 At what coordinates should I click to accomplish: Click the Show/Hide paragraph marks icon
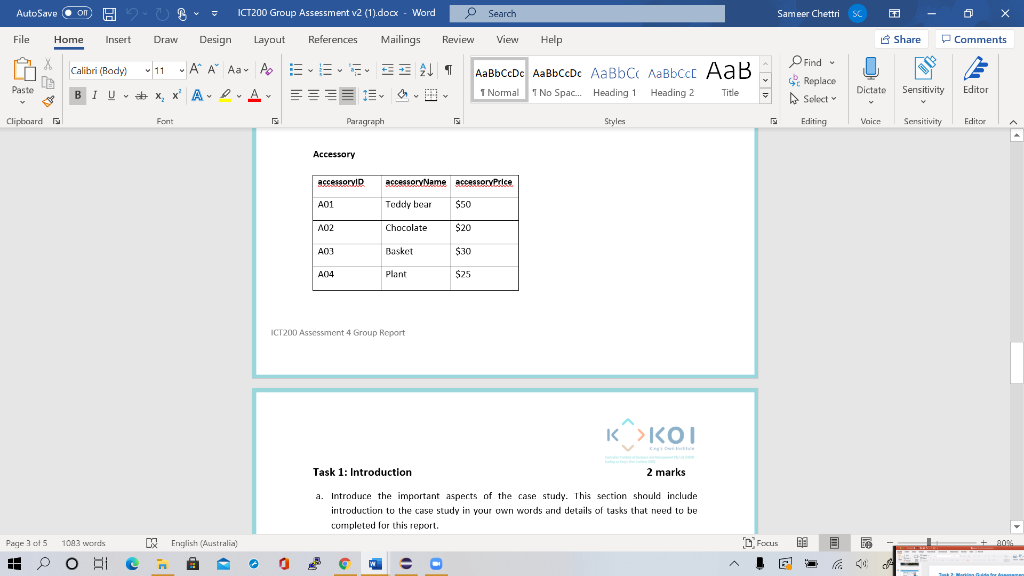(x=449, y=70)
